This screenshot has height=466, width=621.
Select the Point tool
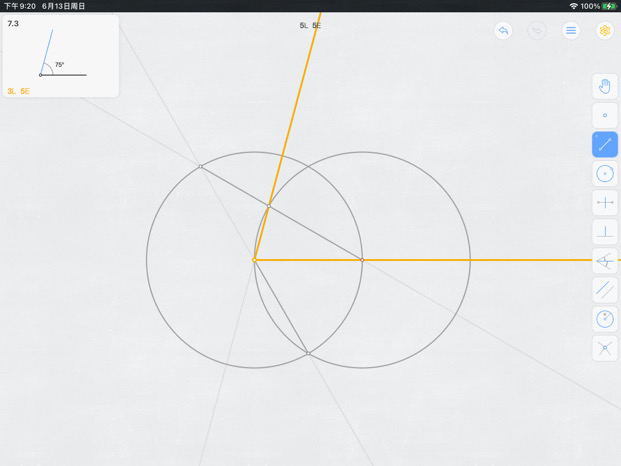(605, 116)
